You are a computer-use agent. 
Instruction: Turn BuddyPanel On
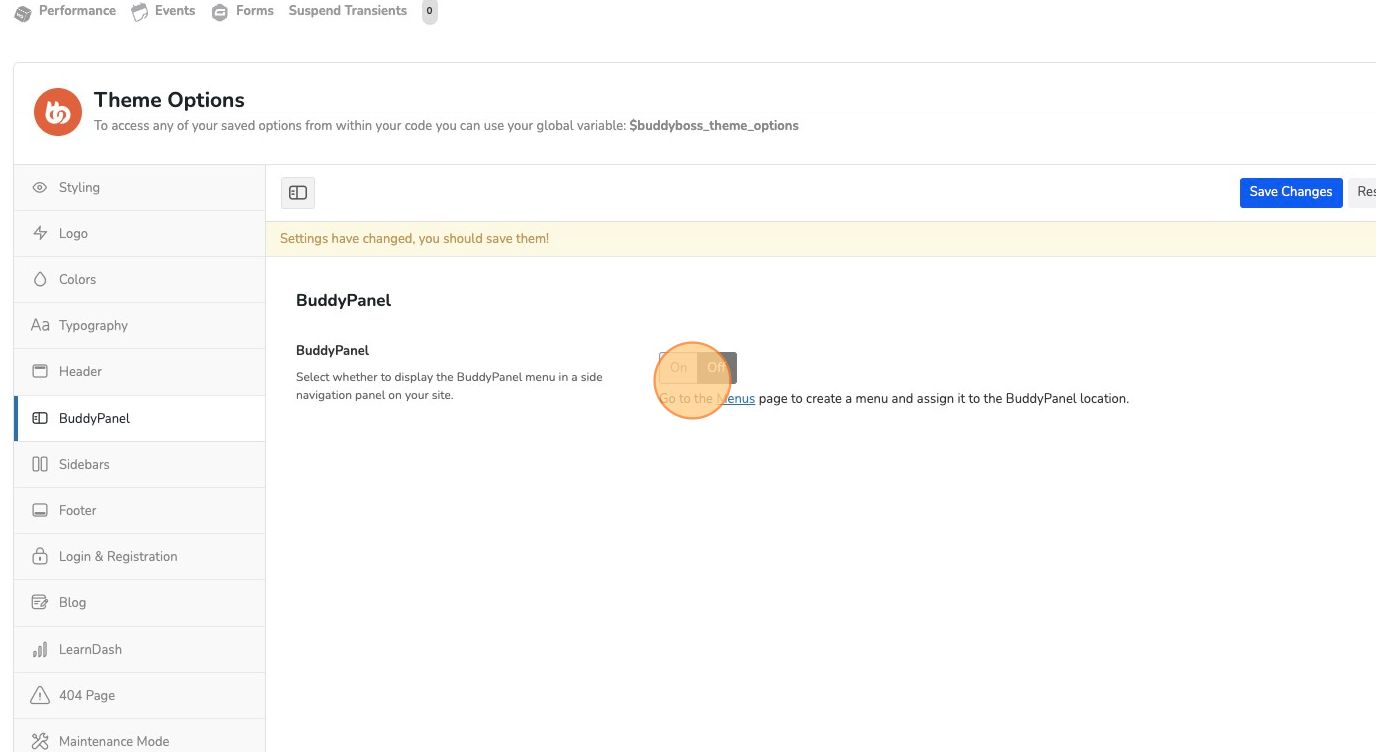click(679, 368)
